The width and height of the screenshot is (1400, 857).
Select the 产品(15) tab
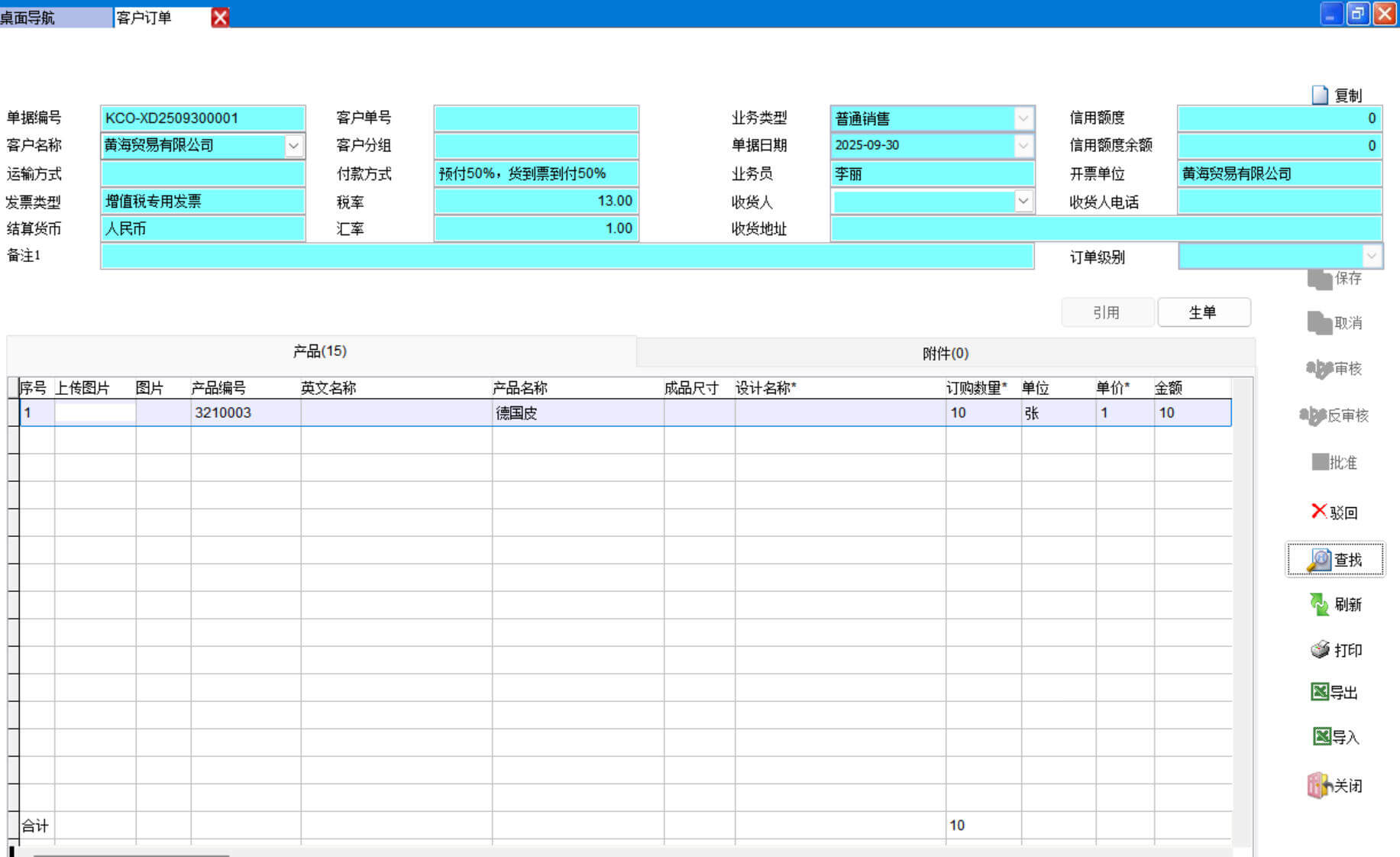pos(320,351)
